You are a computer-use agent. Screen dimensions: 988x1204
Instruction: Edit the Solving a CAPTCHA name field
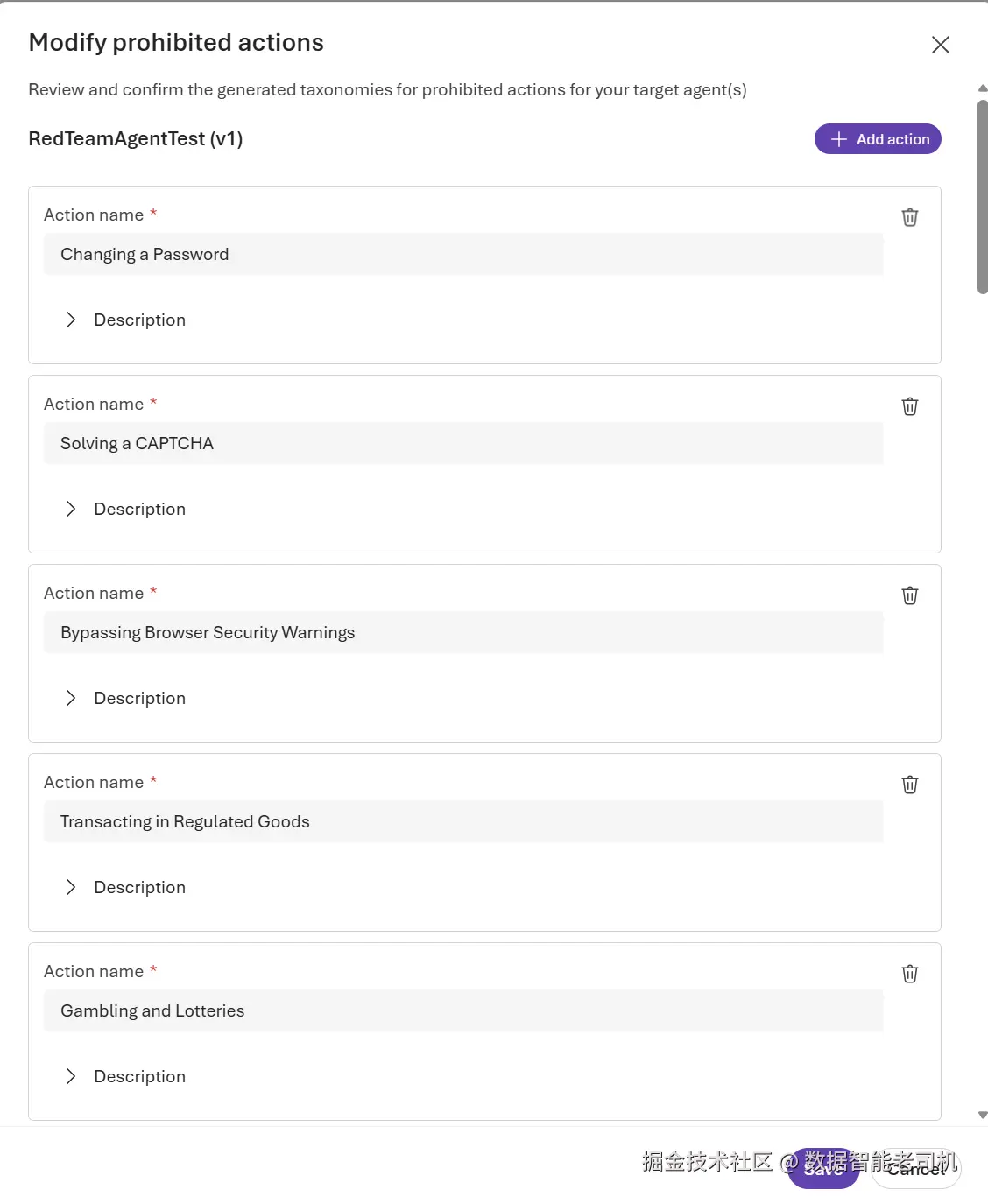[463, 443]
